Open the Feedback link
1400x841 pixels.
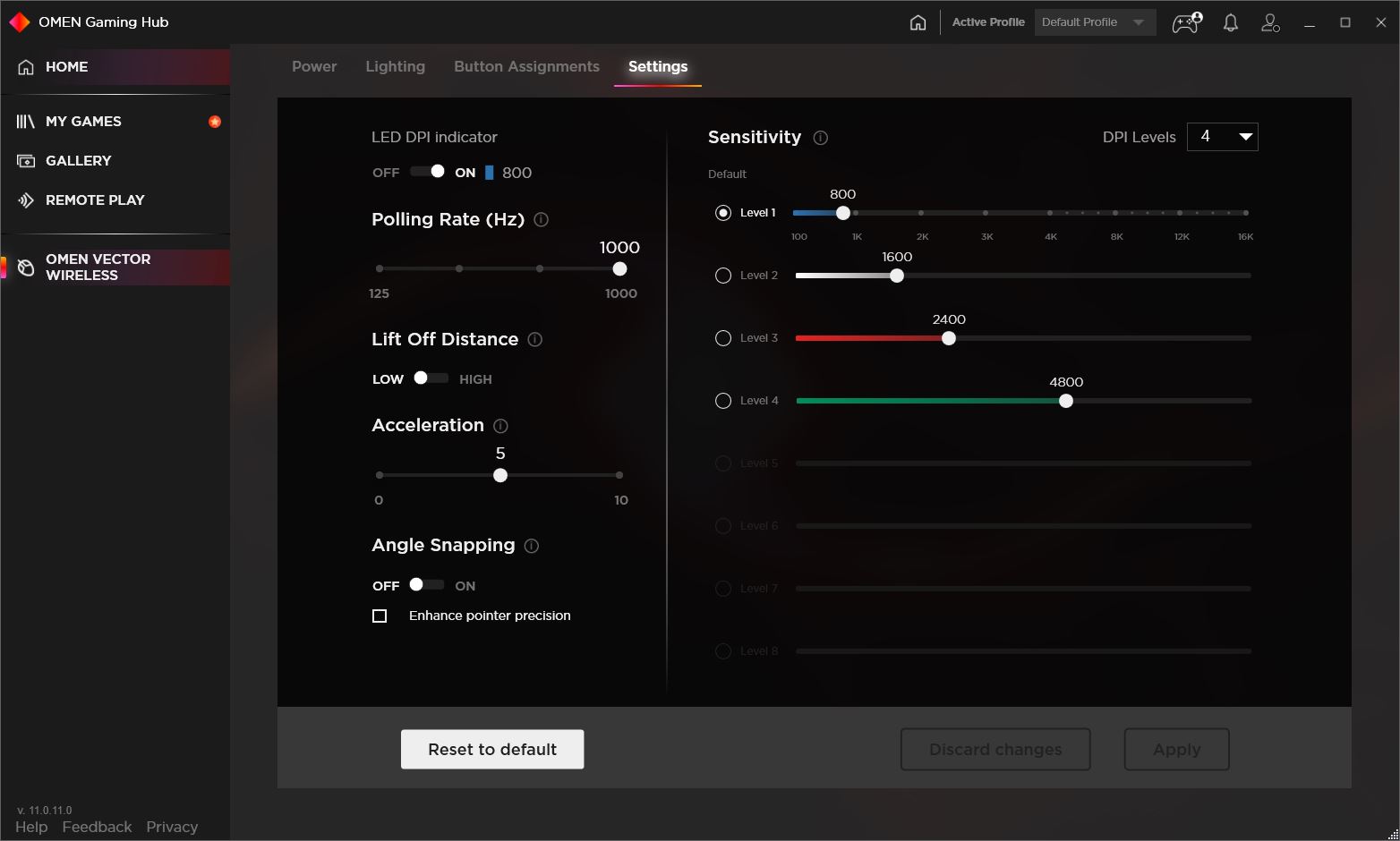tap(97, 828)
